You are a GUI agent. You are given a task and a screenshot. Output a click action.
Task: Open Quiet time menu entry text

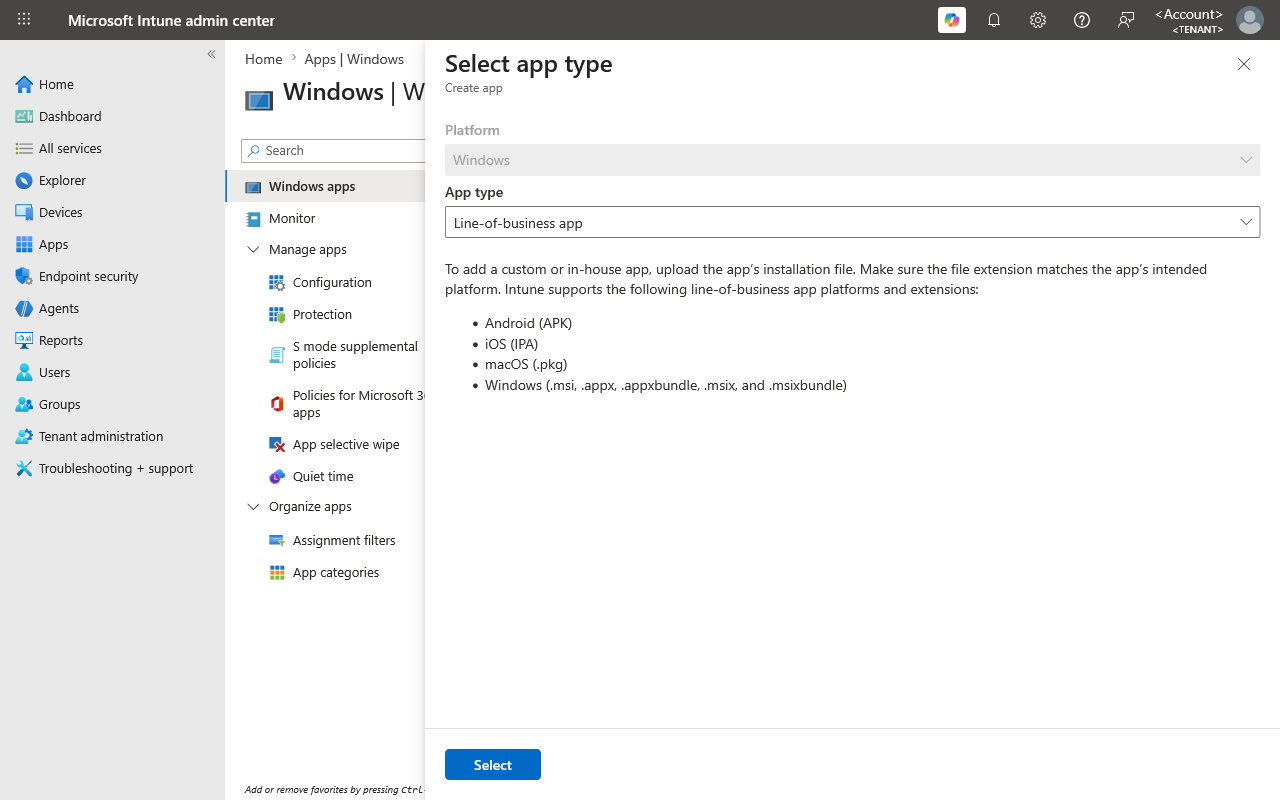[x=323, y=476]
